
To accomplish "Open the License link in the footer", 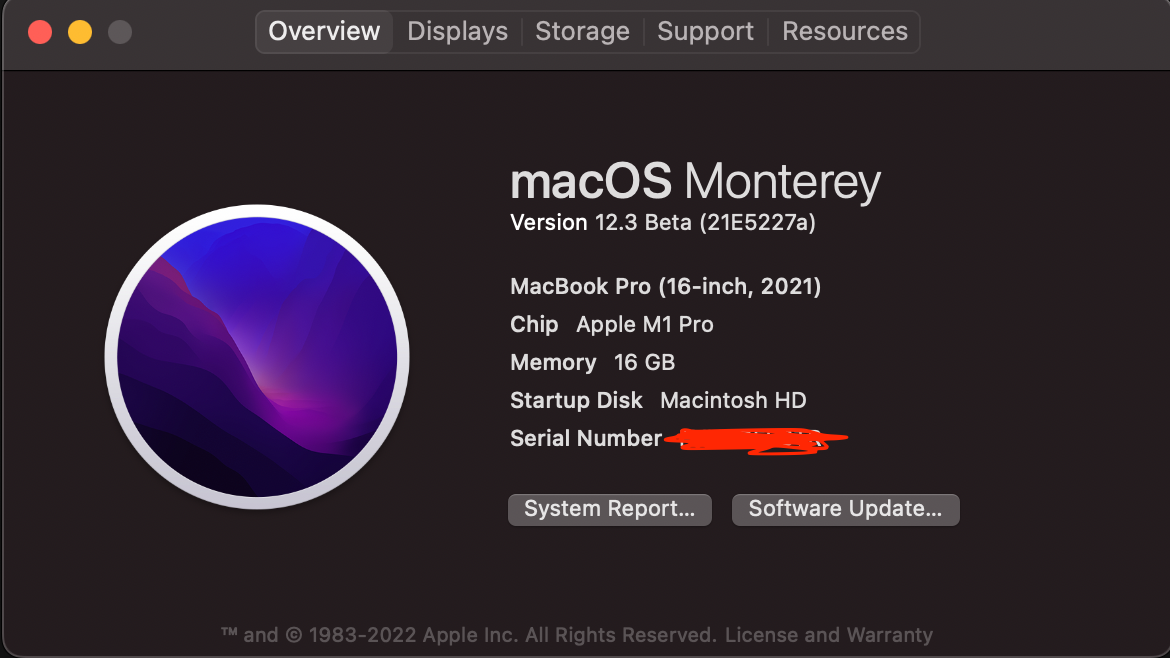I will click(761, 635).
